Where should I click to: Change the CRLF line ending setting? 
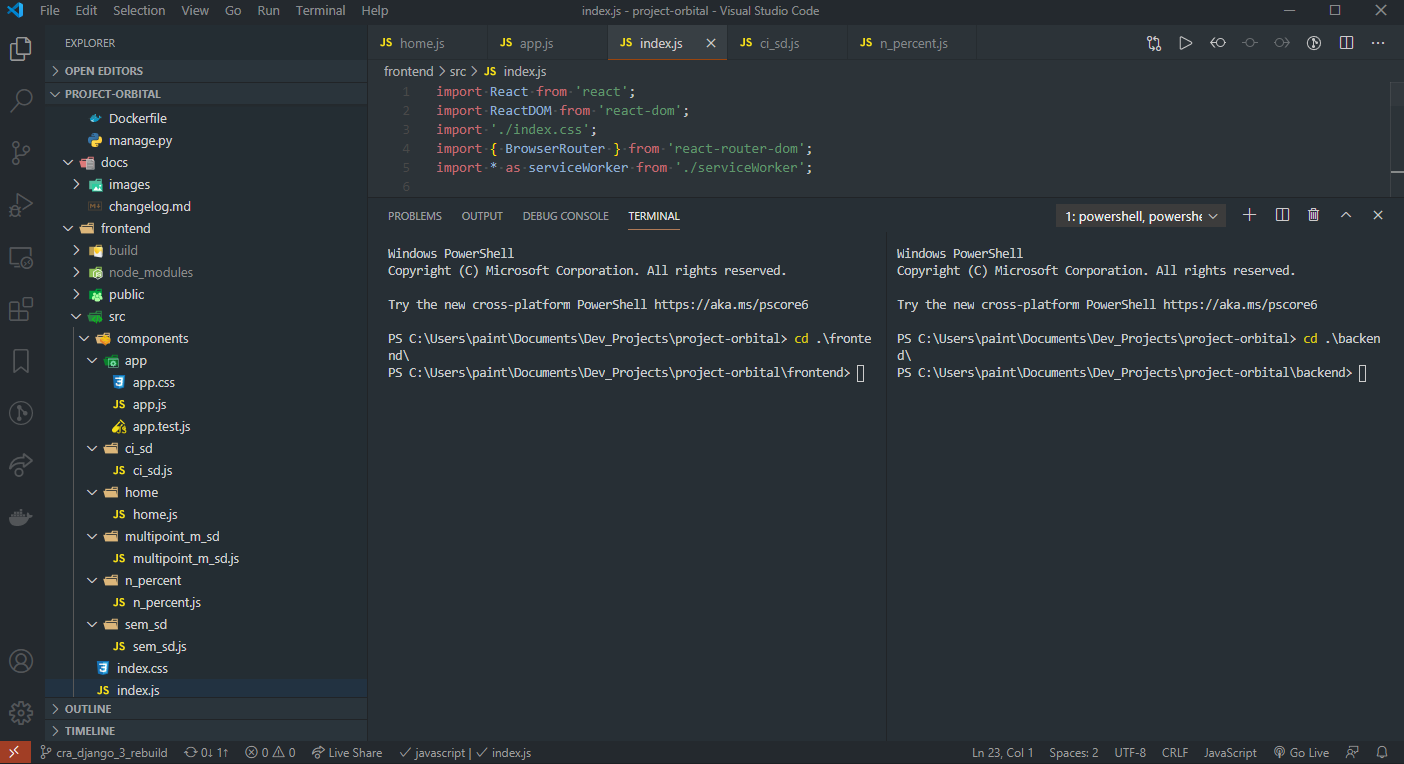1175,753
